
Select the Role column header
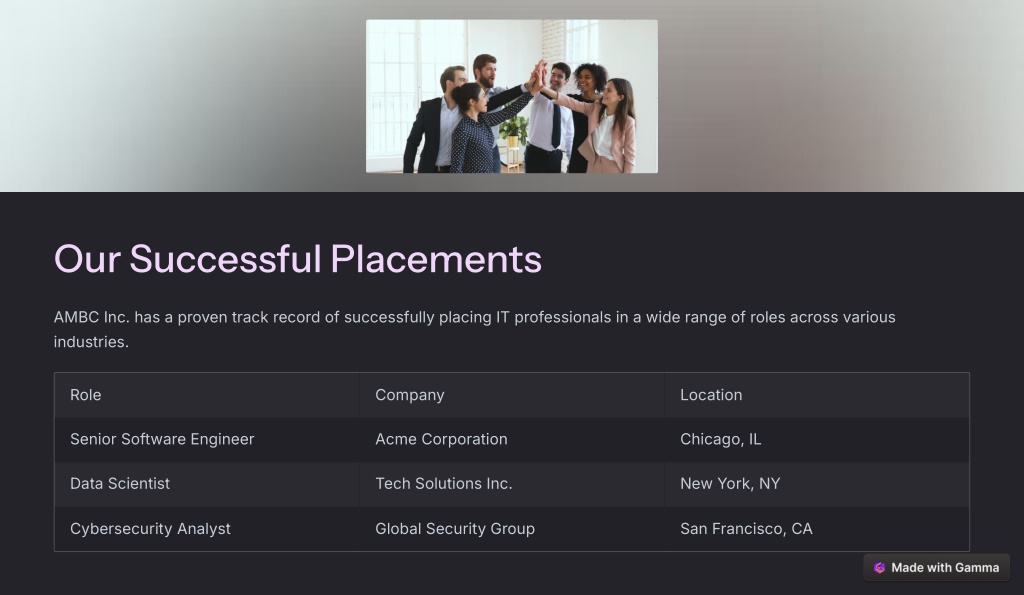coord(206,395)
